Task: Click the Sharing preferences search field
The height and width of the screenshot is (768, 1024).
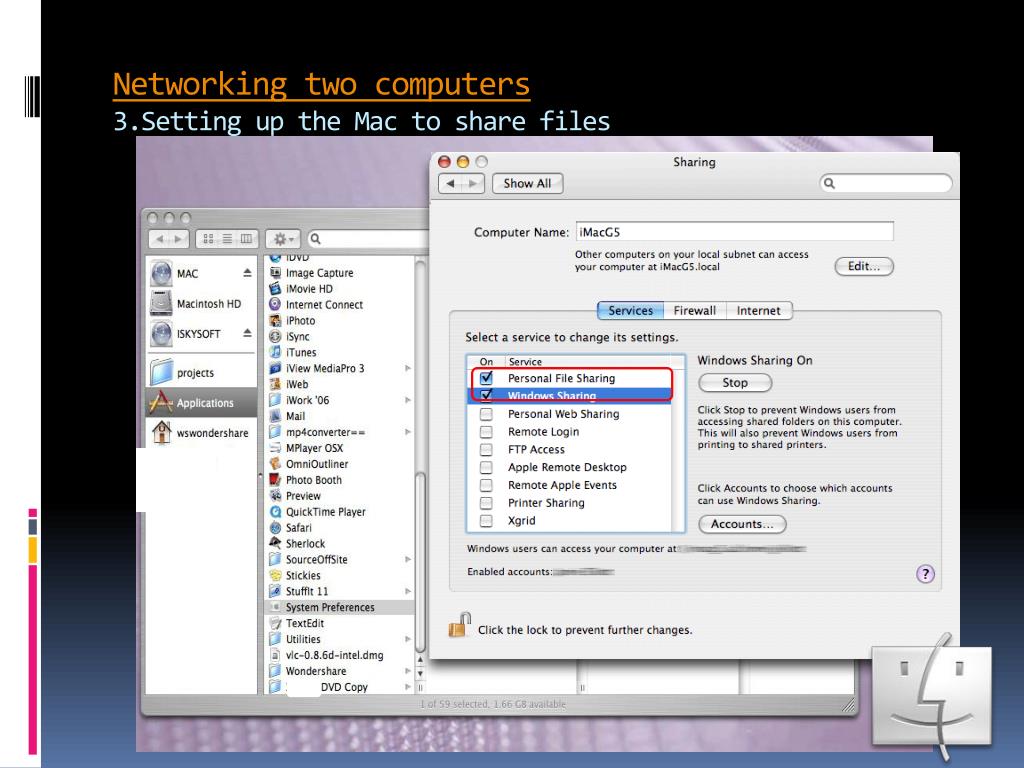Action: tap(886, 184)
